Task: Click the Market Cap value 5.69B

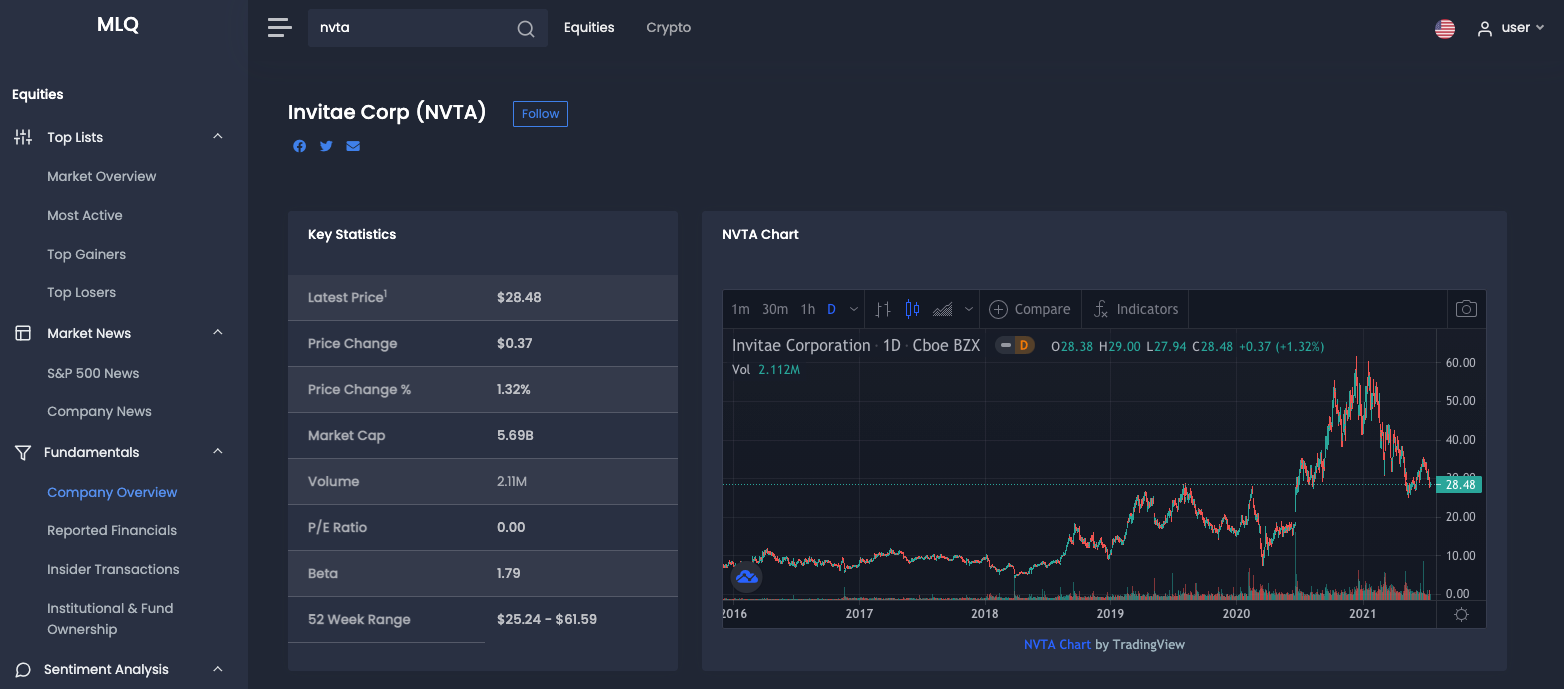Action: tap(516, 435)
